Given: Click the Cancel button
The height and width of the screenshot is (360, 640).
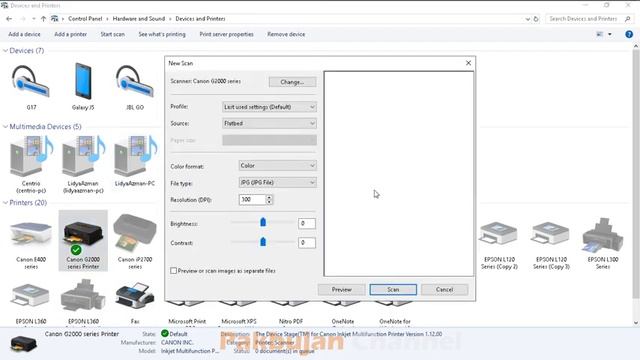Looking at the screenshot, I should pyautogui.click(x=444, y=289).
